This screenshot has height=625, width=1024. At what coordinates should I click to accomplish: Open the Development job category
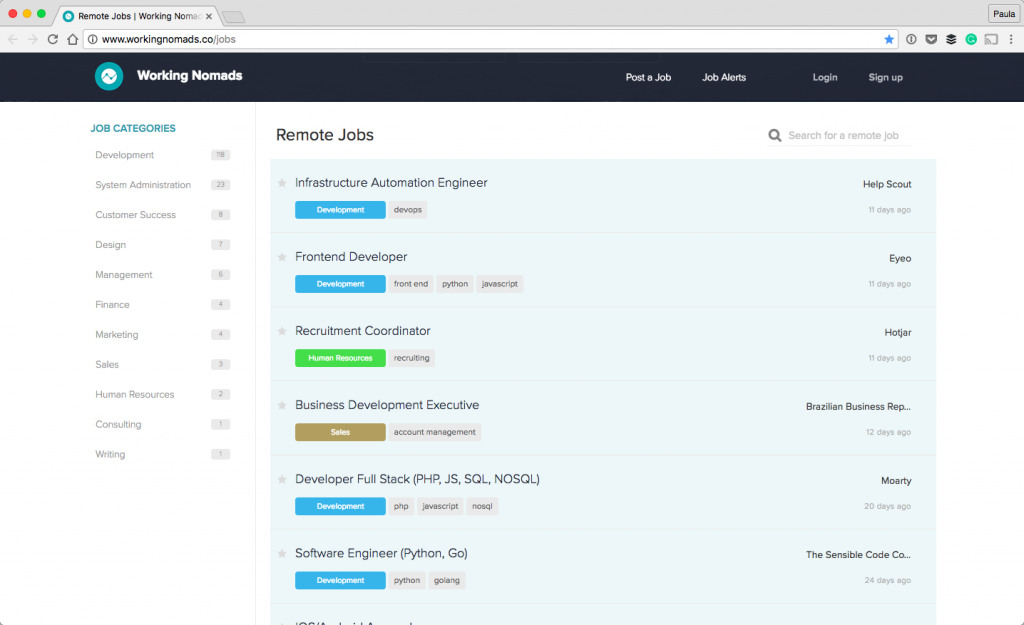124,155
